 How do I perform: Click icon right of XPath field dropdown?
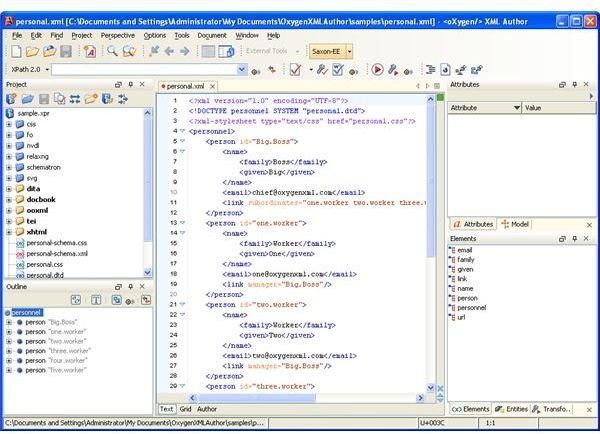click(255, 71)
